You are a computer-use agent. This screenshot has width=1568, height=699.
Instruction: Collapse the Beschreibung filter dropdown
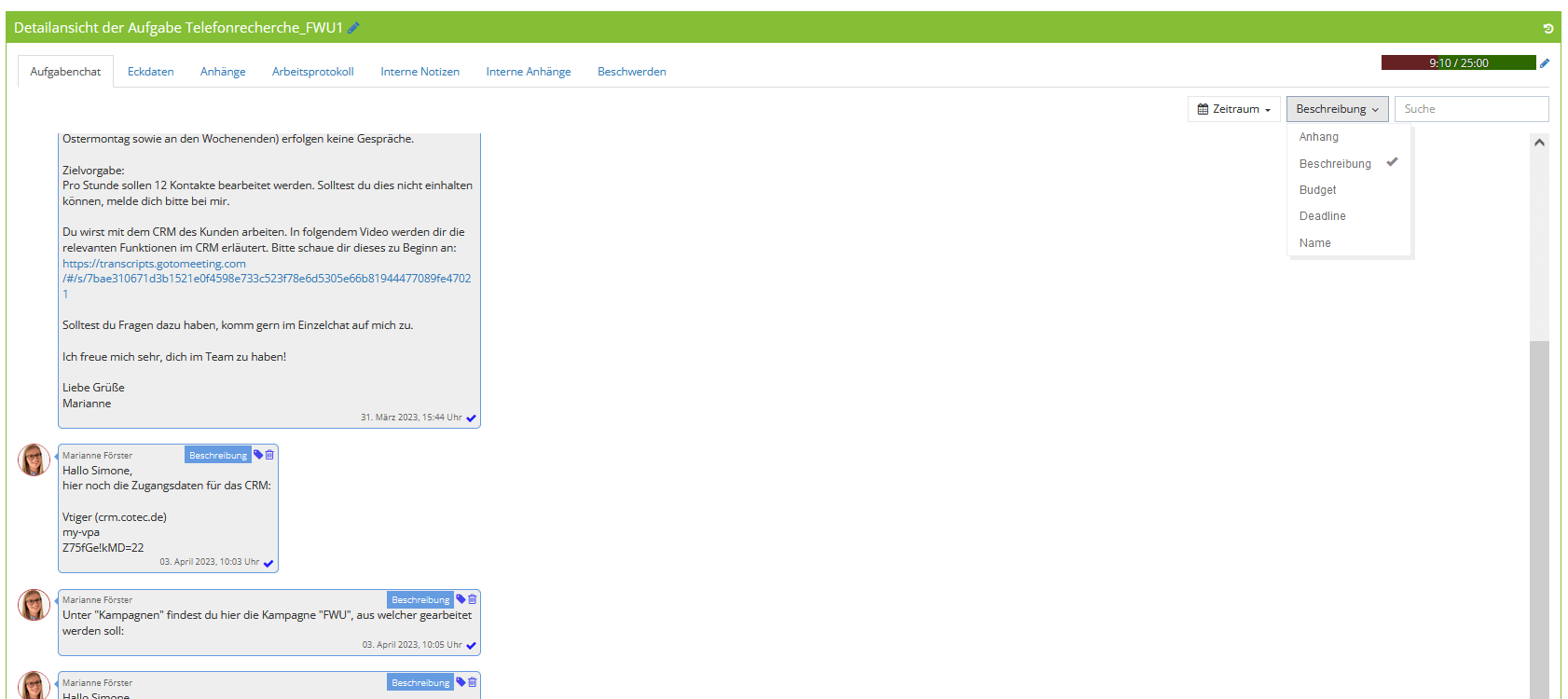1337,109
